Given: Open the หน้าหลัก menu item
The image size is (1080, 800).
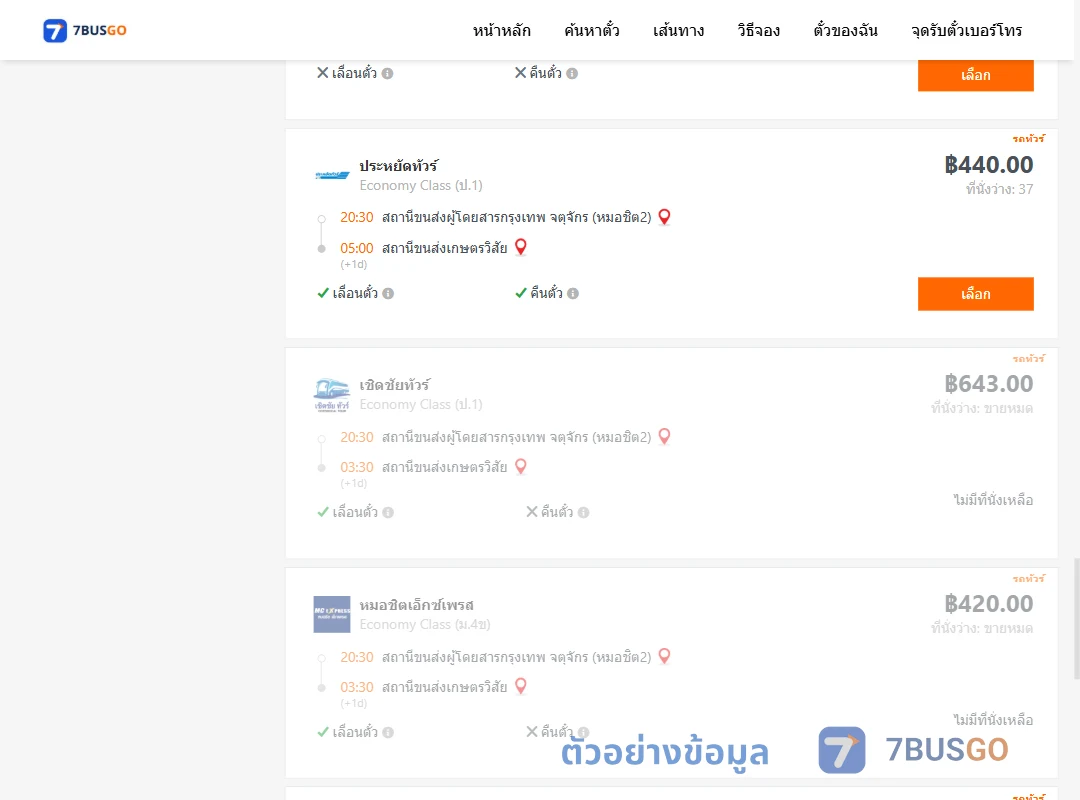Looking at the screenshot, I should pyautogui.click(x=501, y=30).
